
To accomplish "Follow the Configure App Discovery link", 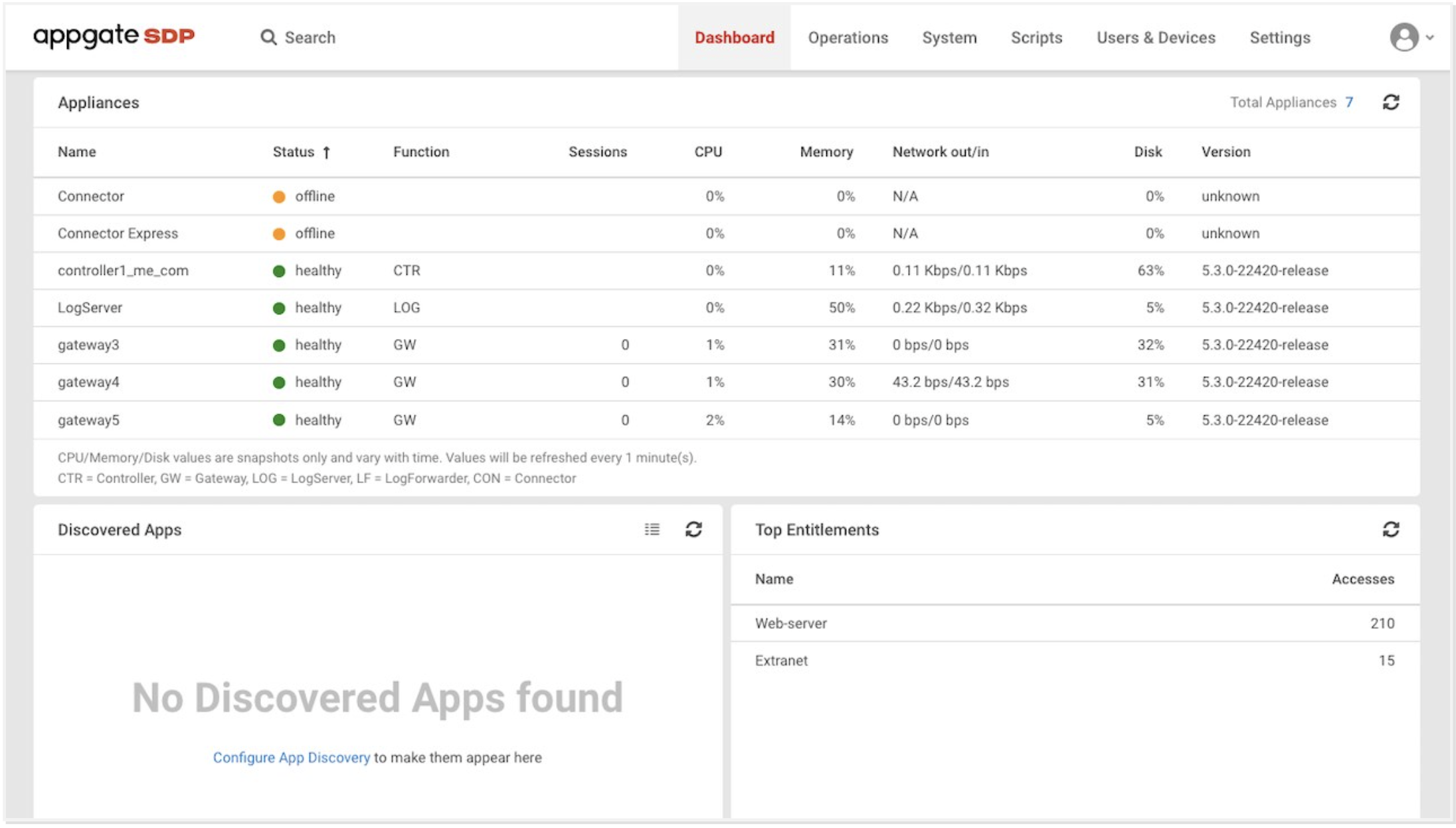I will pyautogui.click(x=291, y=758).
